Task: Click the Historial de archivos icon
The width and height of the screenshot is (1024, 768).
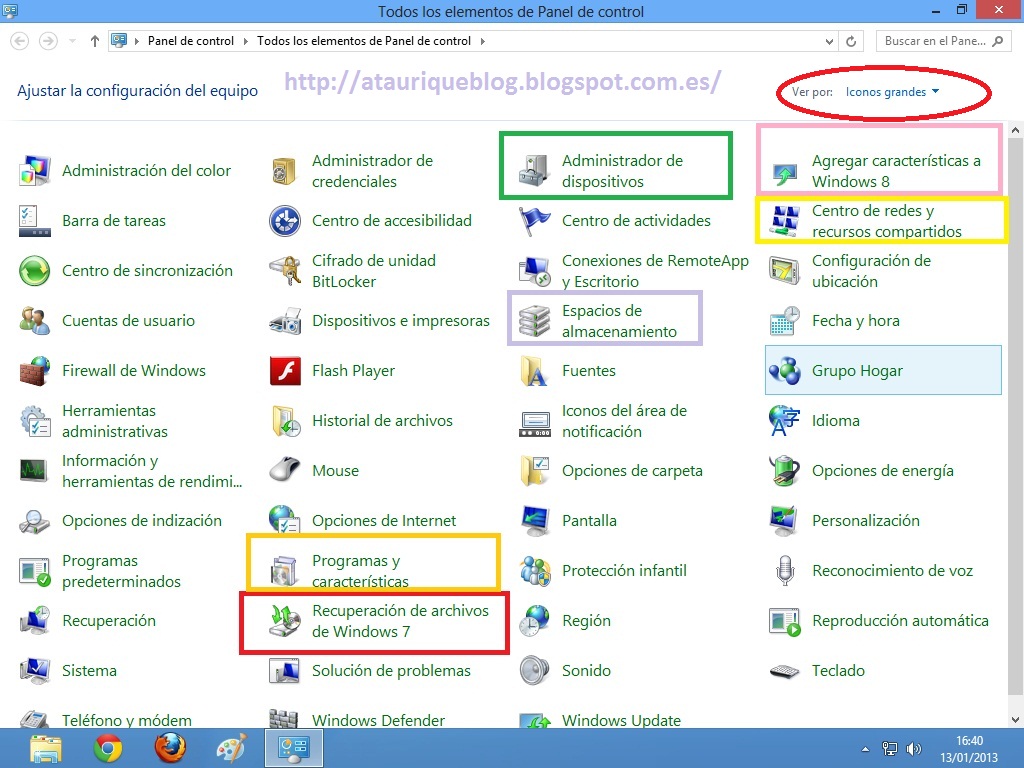Action: click(x=285, y=421)
